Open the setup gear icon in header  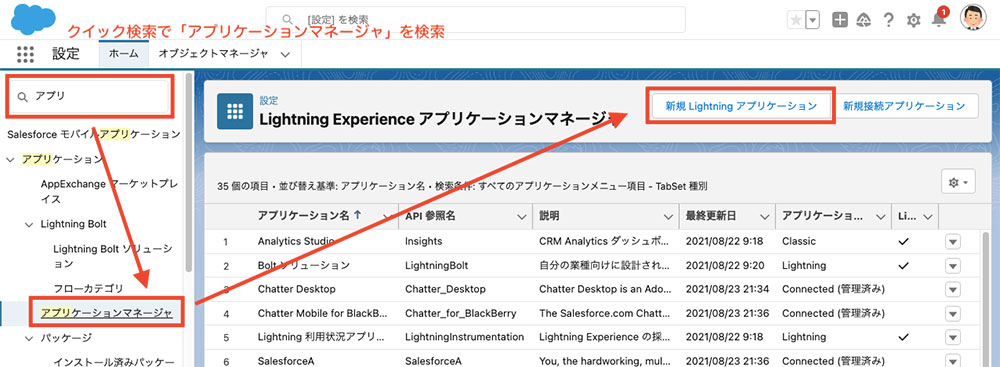[913, 20]
